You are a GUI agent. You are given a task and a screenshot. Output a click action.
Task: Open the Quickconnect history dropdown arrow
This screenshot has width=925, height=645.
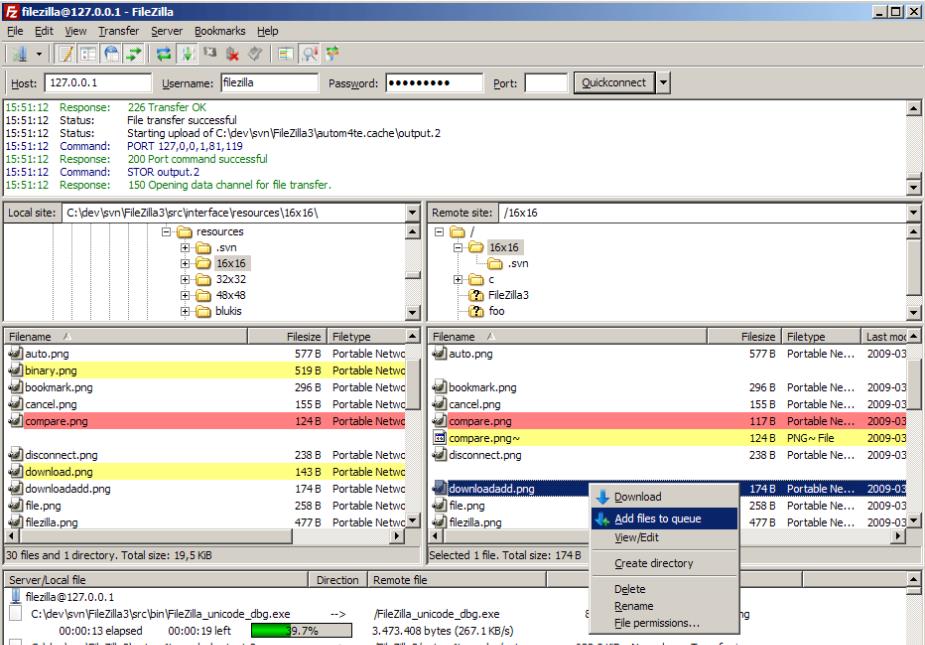(662, 83)
